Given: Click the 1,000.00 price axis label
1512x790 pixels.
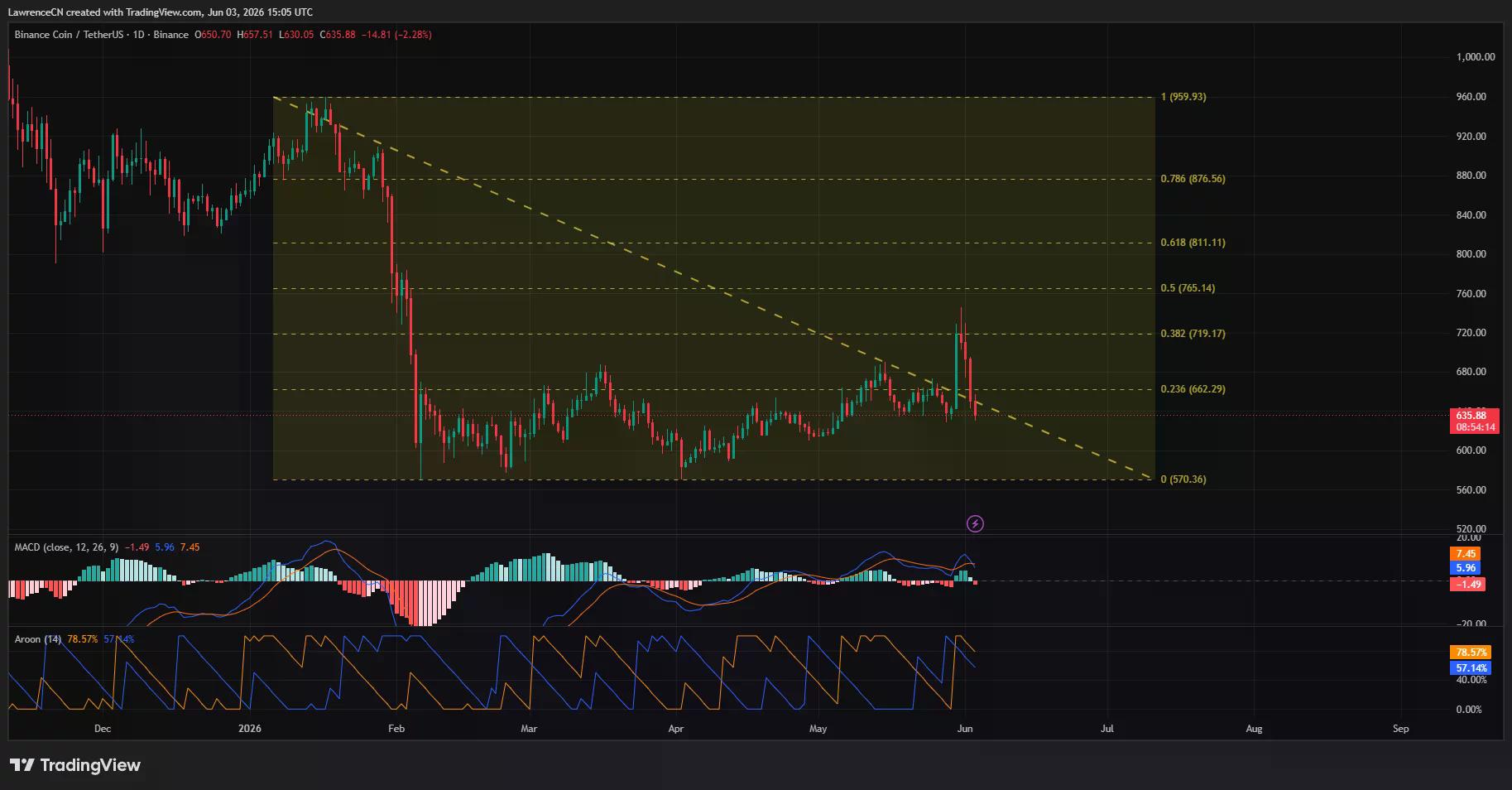Looking at the screenshot, I should (1476, 57).
